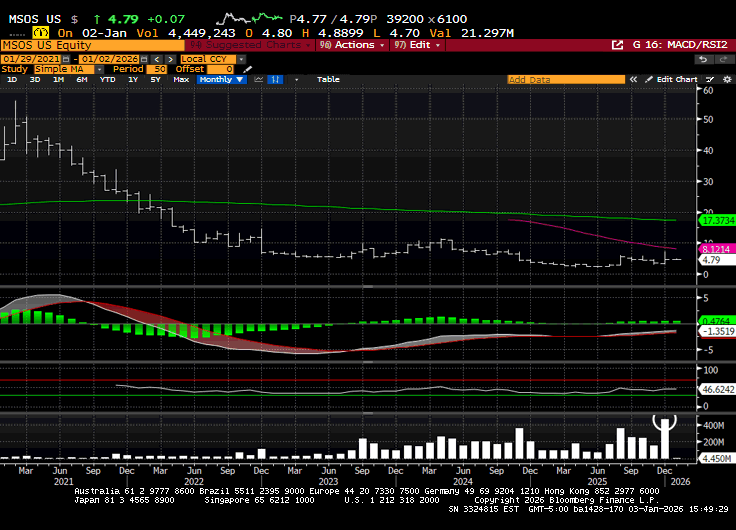The image size is (736, 530).
Task: Open chart settings gear icon
Action: pos(727,79)
